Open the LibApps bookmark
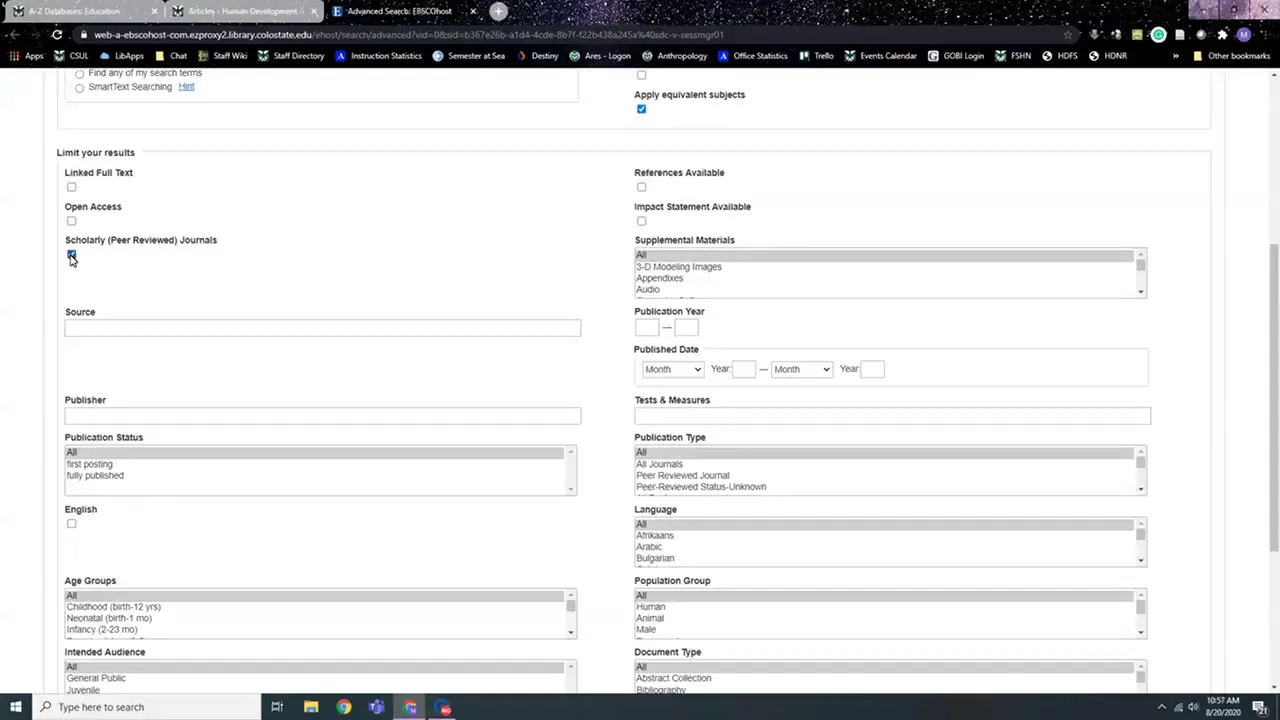 click(122, 56)
